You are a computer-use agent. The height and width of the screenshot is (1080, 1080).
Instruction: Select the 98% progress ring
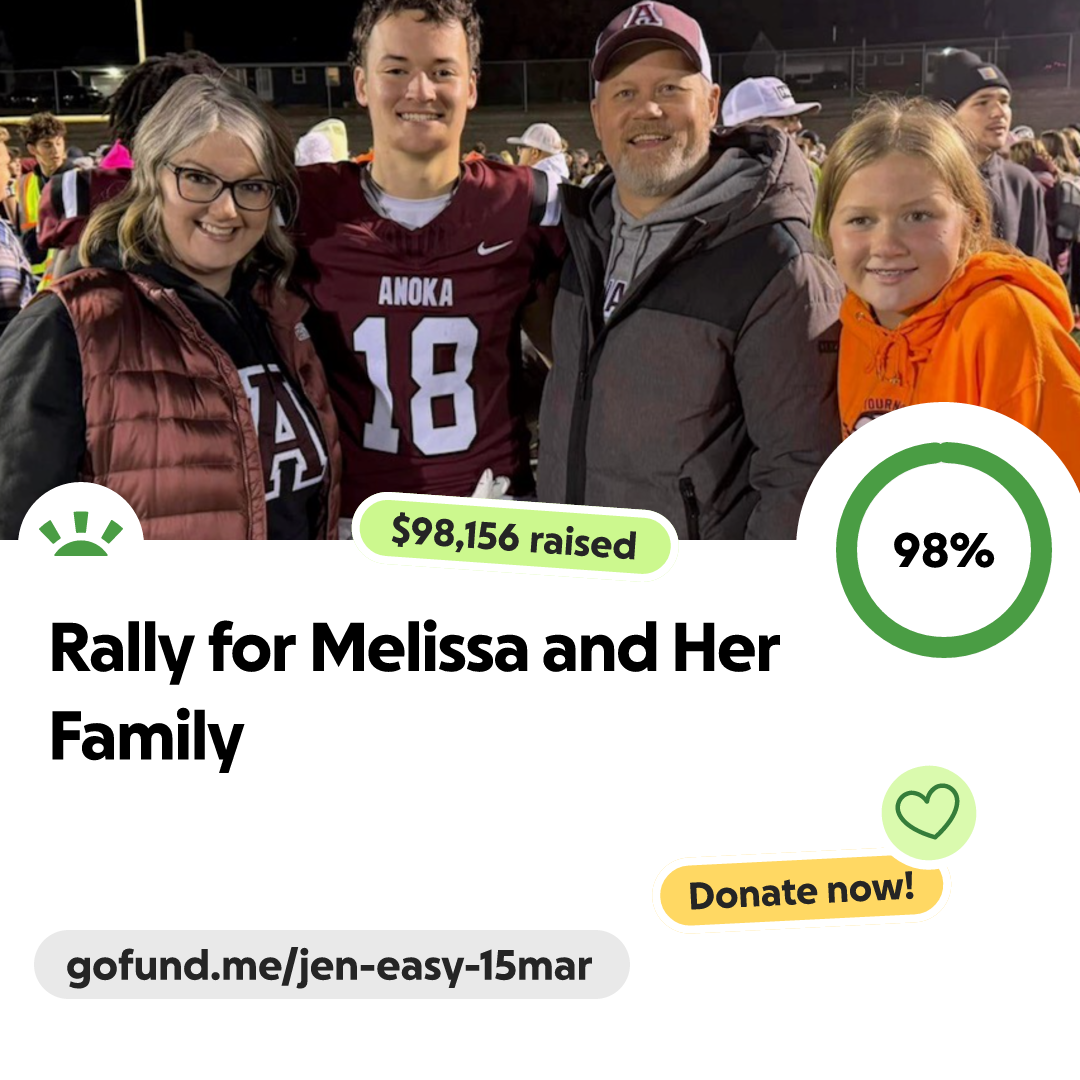pos(944,549)
